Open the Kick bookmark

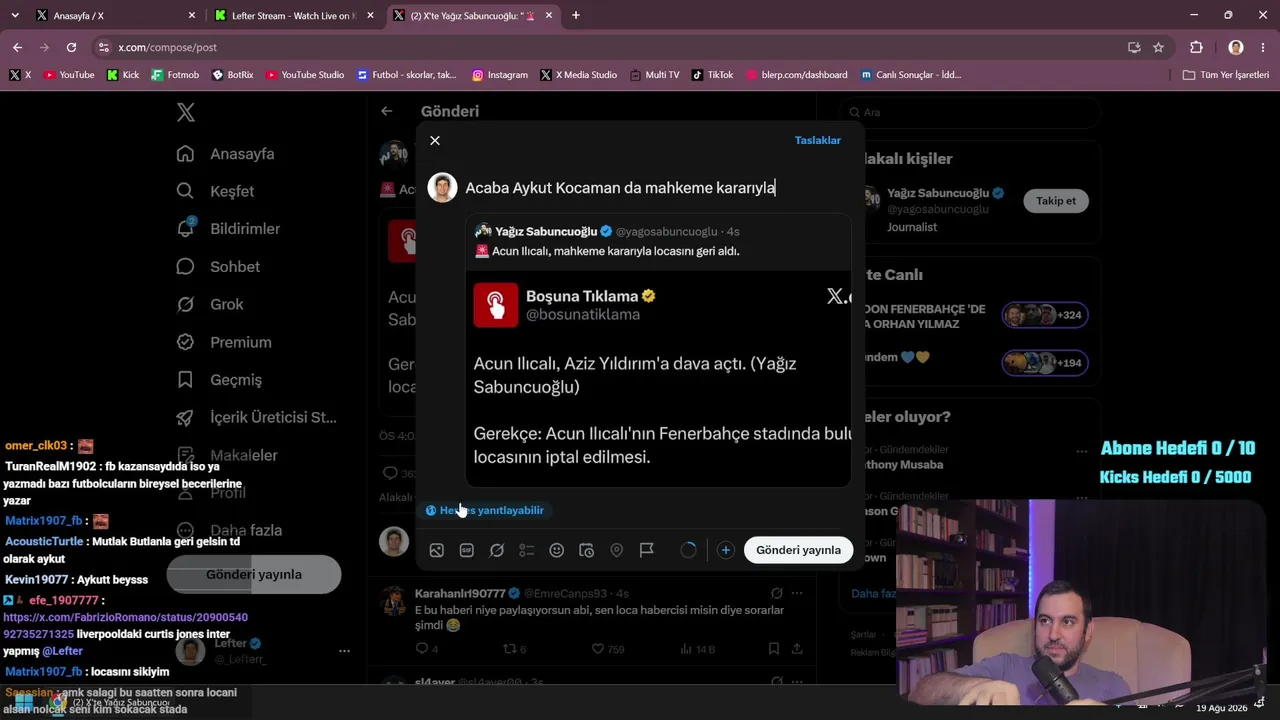coord(123,75)
